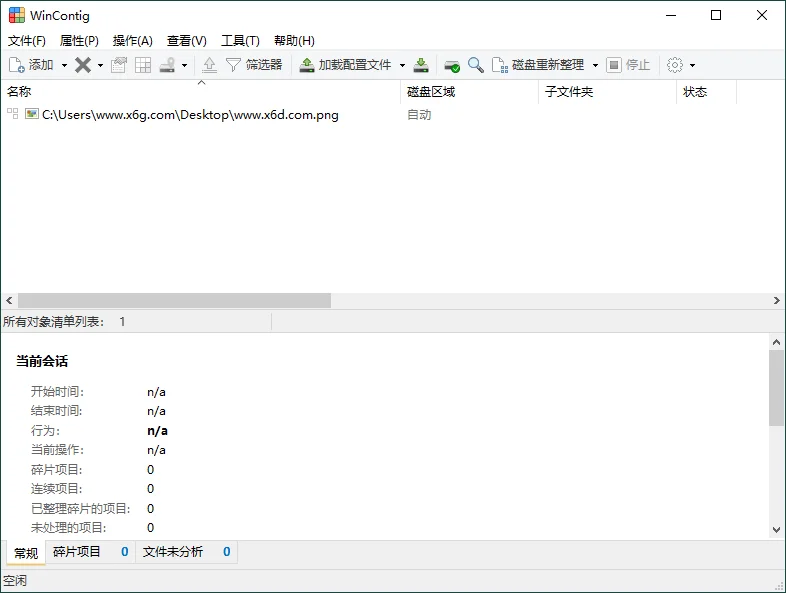Open the 文件(F) menu
Image resolution: width=786 pixels, height=593 pixels.
27,41
